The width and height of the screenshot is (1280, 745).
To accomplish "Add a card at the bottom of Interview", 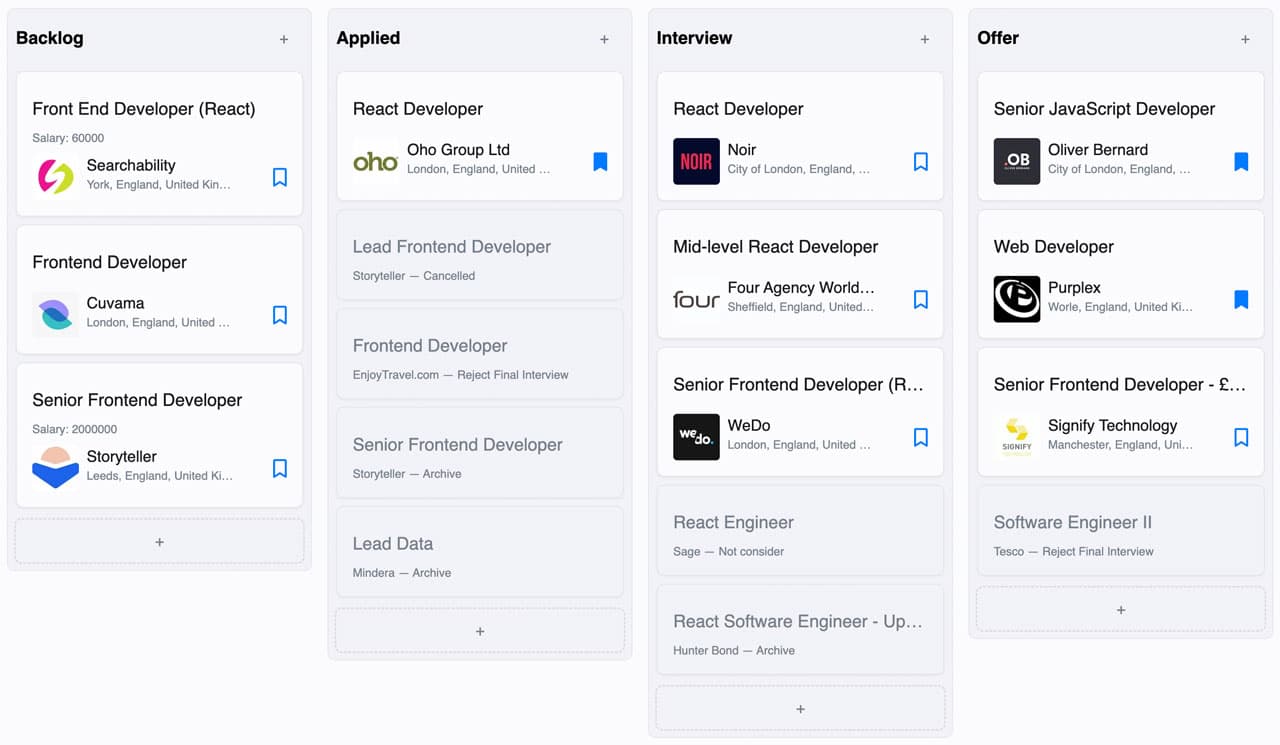I will (x=800, y=708).
